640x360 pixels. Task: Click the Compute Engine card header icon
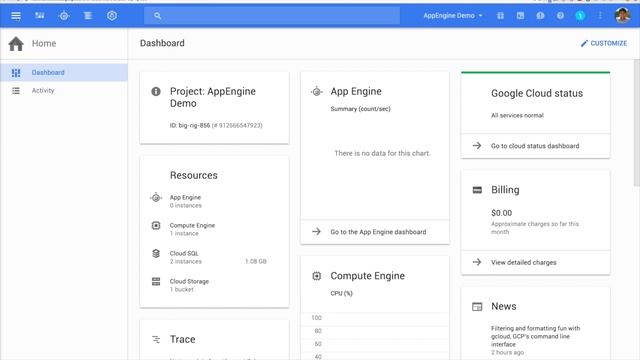coord(317,276)
